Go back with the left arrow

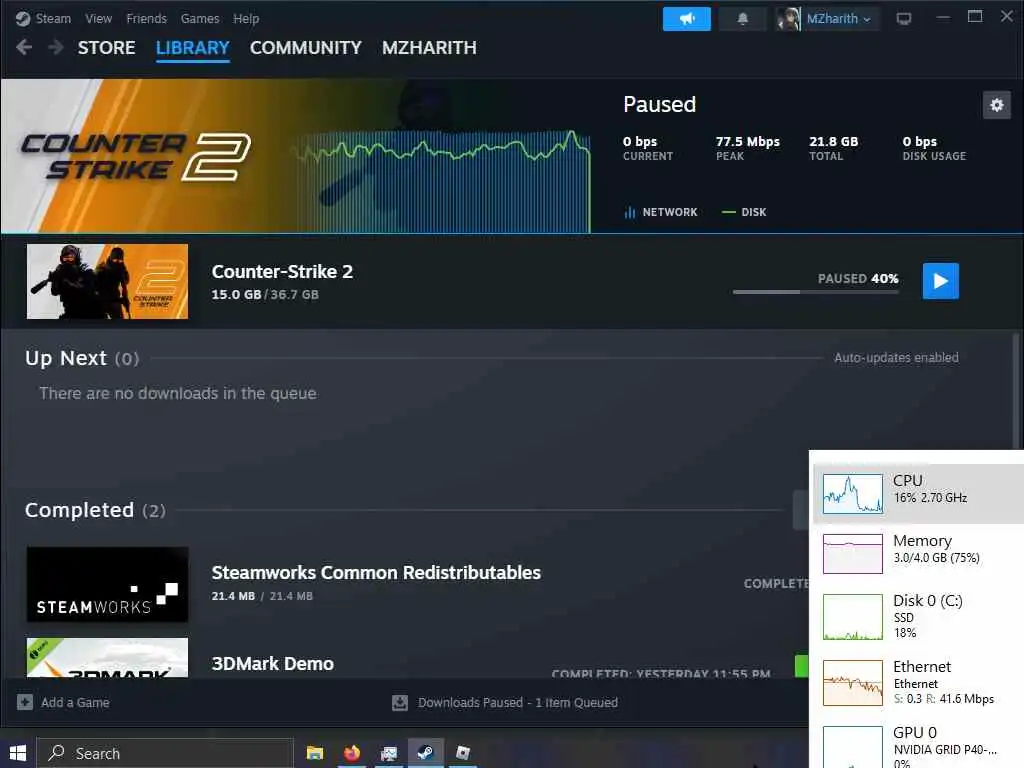click(24, 48)
